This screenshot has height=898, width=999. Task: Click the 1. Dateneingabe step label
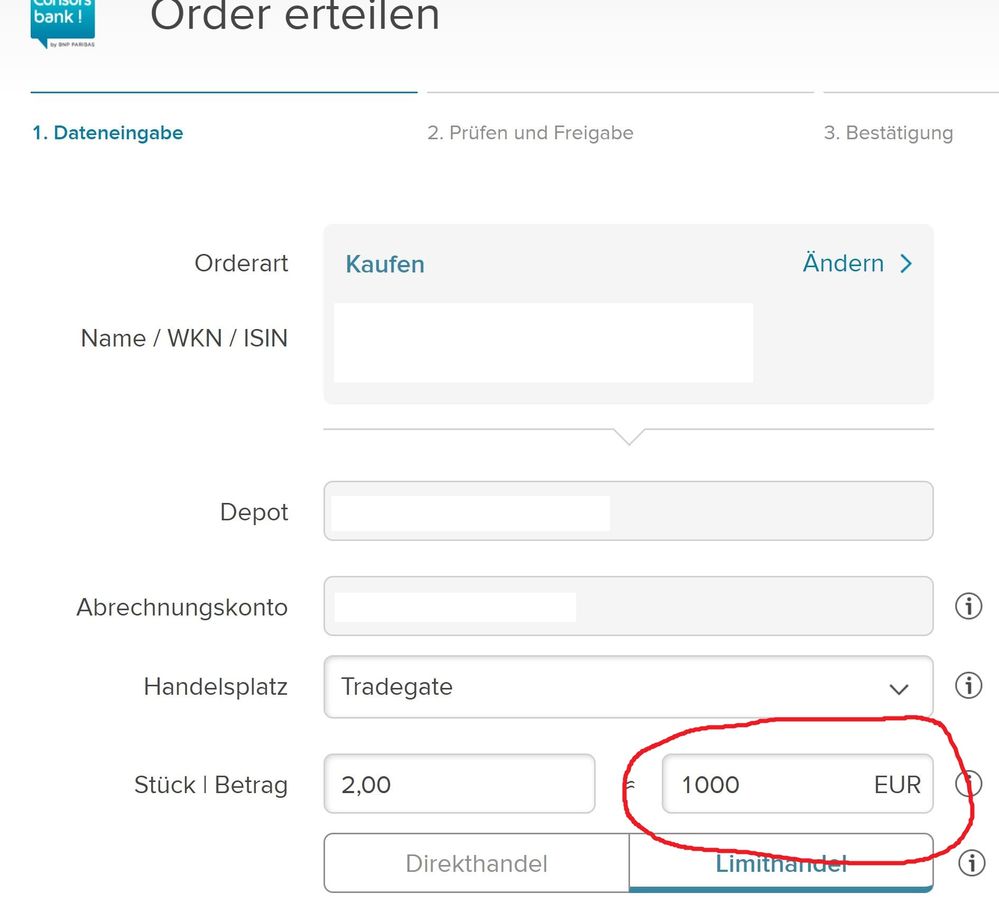(x=108, y=132)
